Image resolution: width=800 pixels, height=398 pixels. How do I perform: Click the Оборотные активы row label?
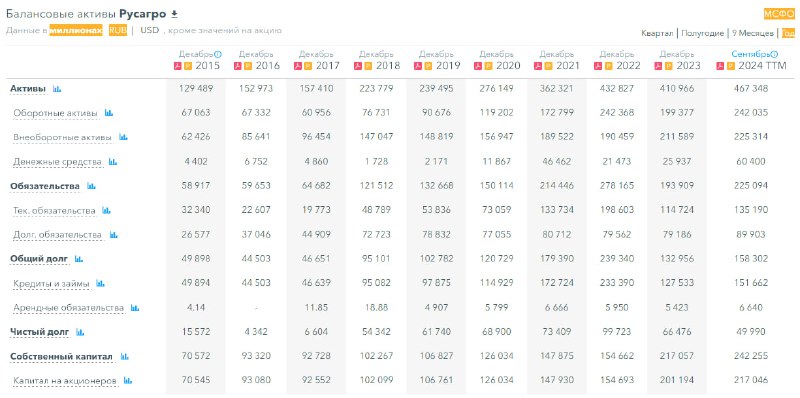pyautogui.click(x=56, y=113)
